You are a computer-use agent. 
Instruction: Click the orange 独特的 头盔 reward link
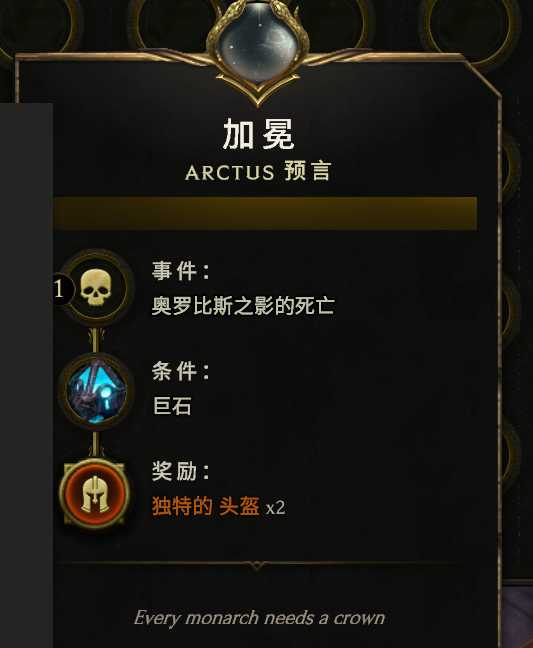pyautogui.click(x=206, y=506)
